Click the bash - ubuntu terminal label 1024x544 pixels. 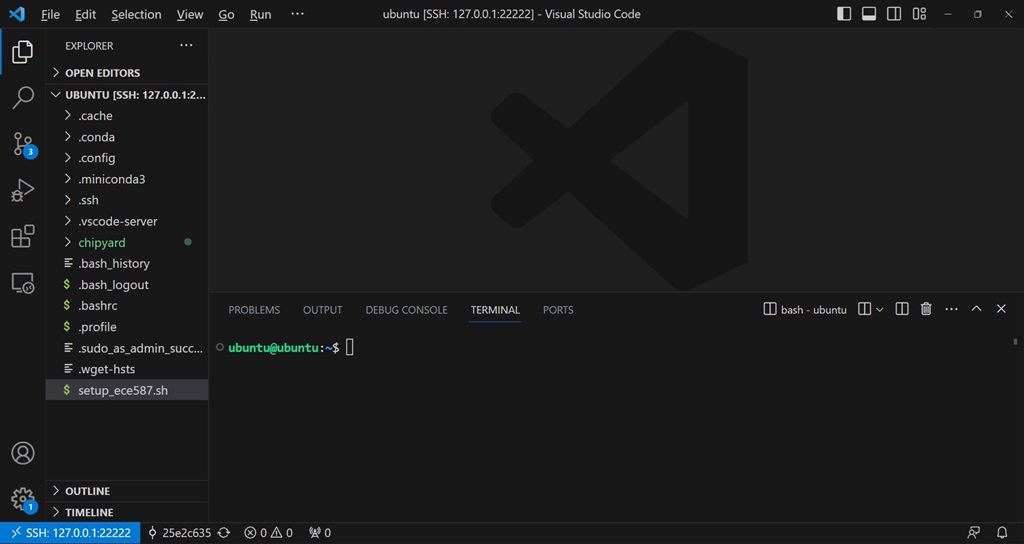[x=805, y=310]
